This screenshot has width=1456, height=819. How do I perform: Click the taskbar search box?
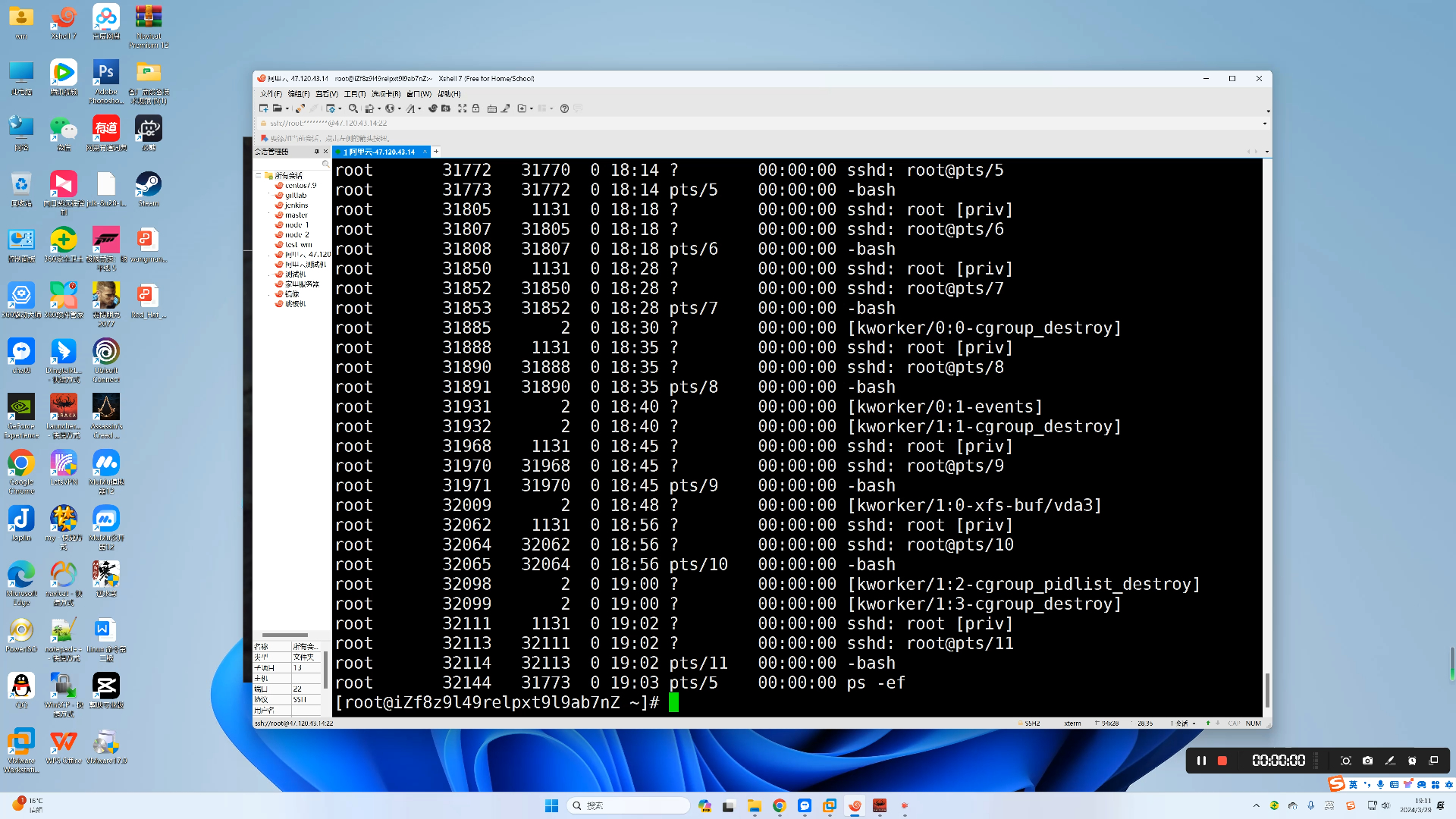tap(628, 805)
